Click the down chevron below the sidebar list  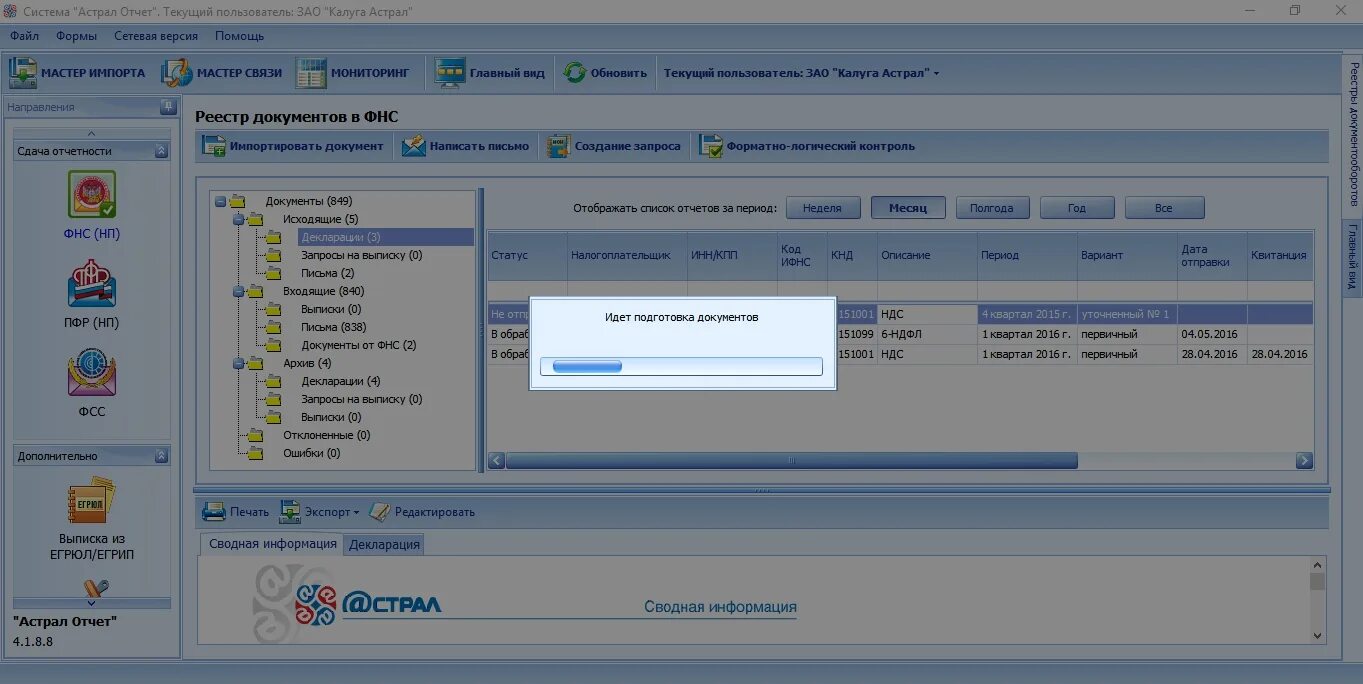click(x=91, y=602)
